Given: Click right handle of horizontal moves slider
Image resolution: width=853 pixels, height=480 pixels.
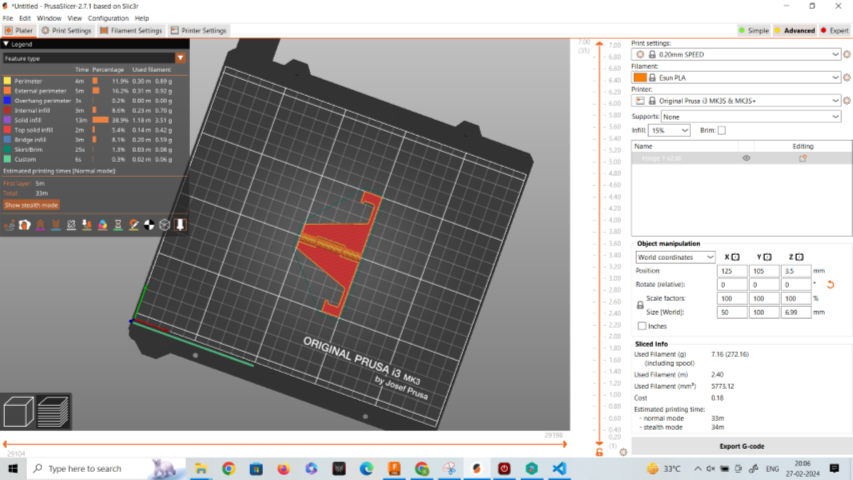Looking at the screenshot, I should tap(565, 444).
